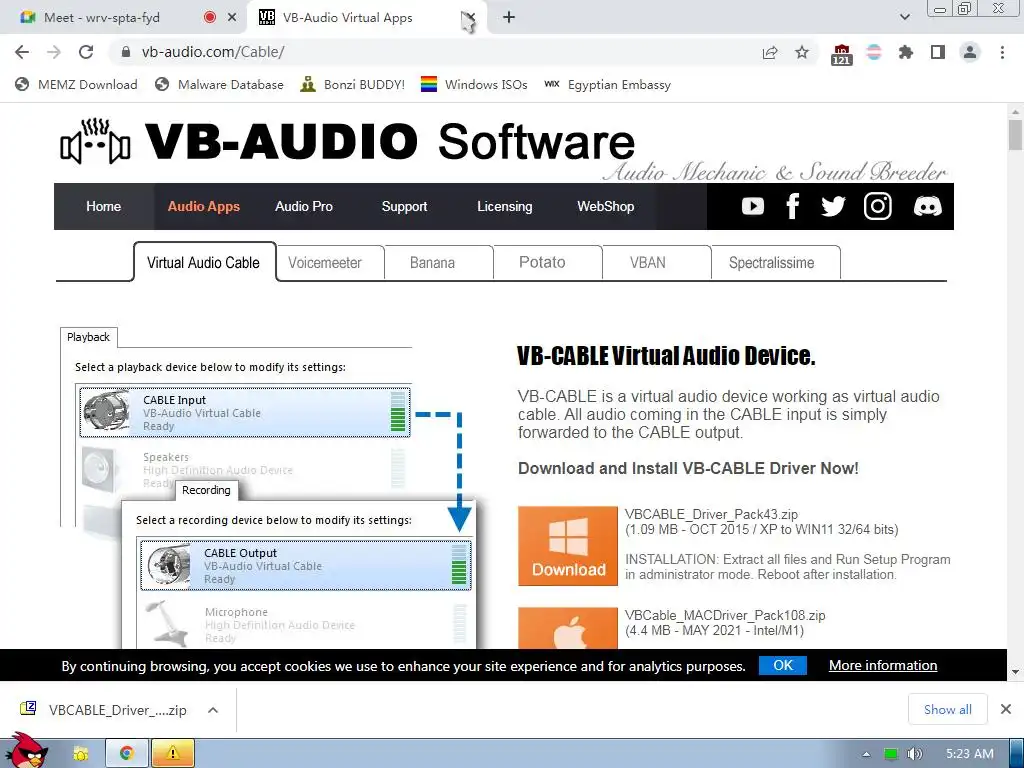The width and height of the screenshot is (1024, 768).
Task: Open the file explorer taskbar icon
Action: click(80, 754)
